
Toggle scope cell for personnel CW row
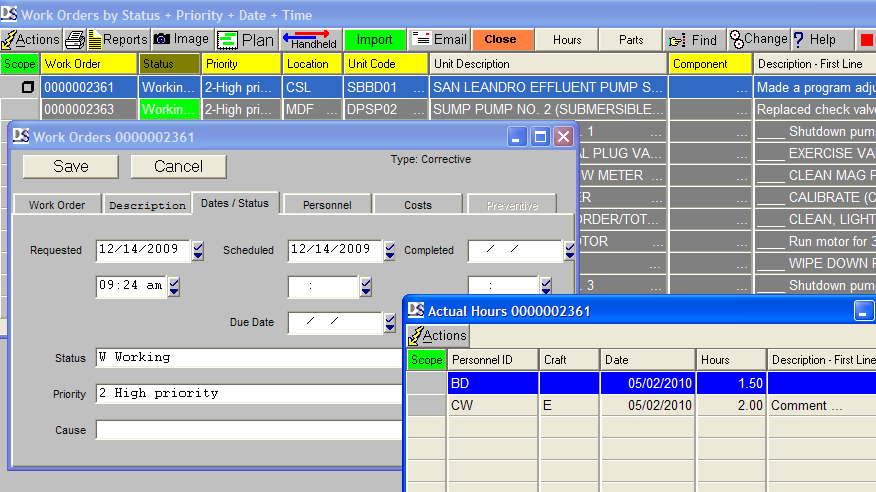click(x=427, y=405)
